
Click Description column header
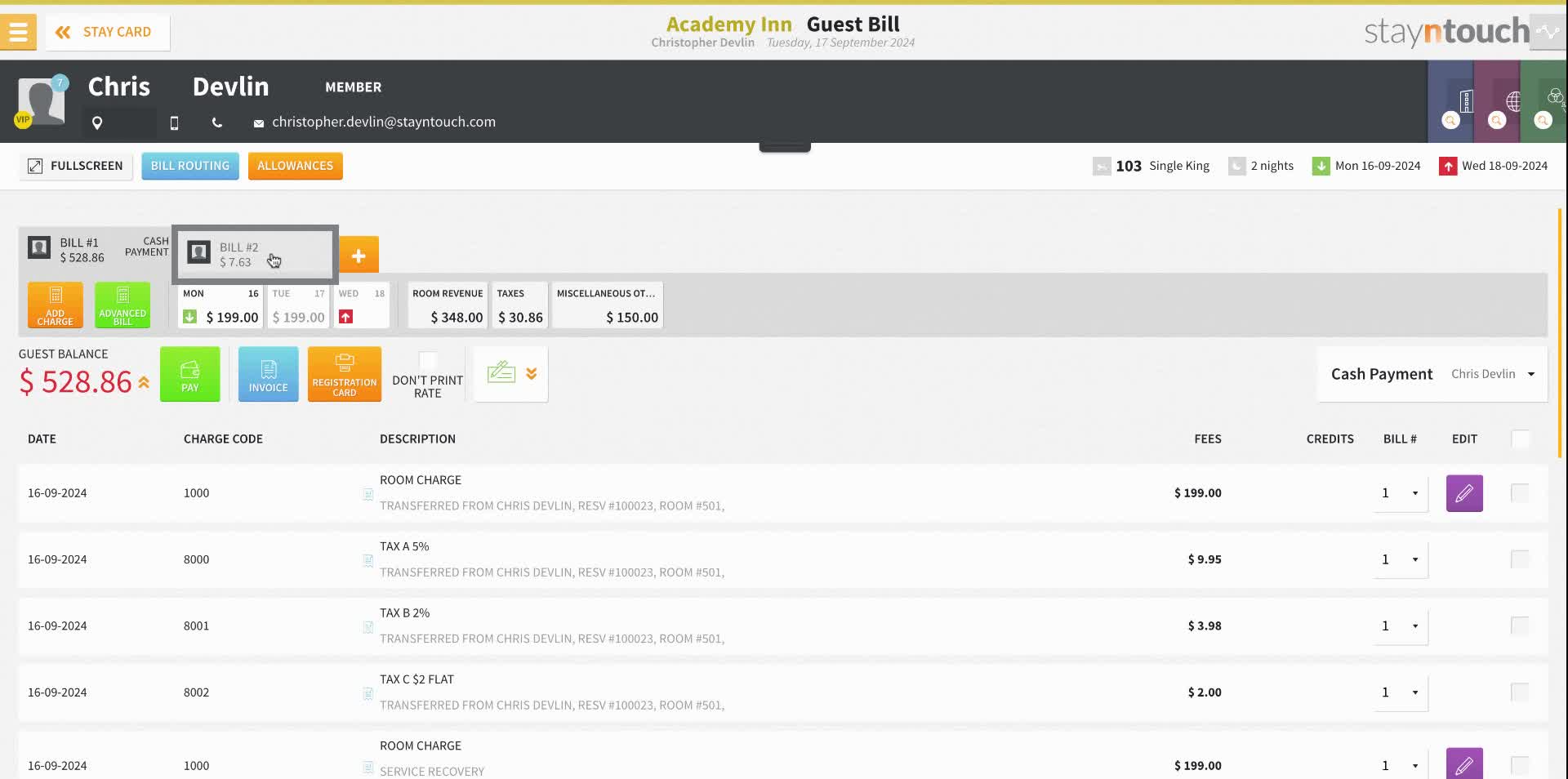(x=417, y=439)
